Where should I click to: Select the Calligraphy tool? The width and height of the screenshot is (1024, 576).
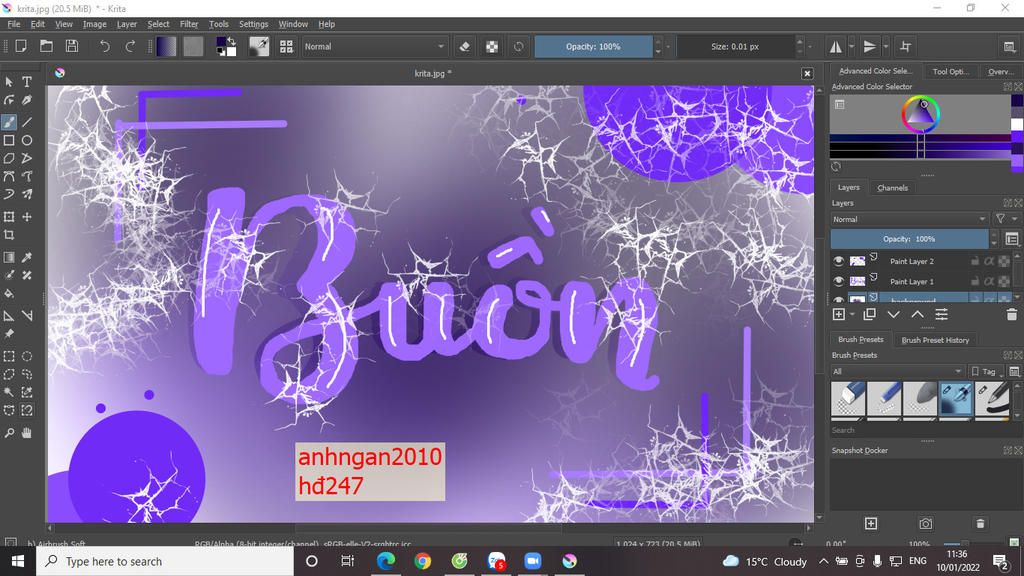(x=27, y=100)
